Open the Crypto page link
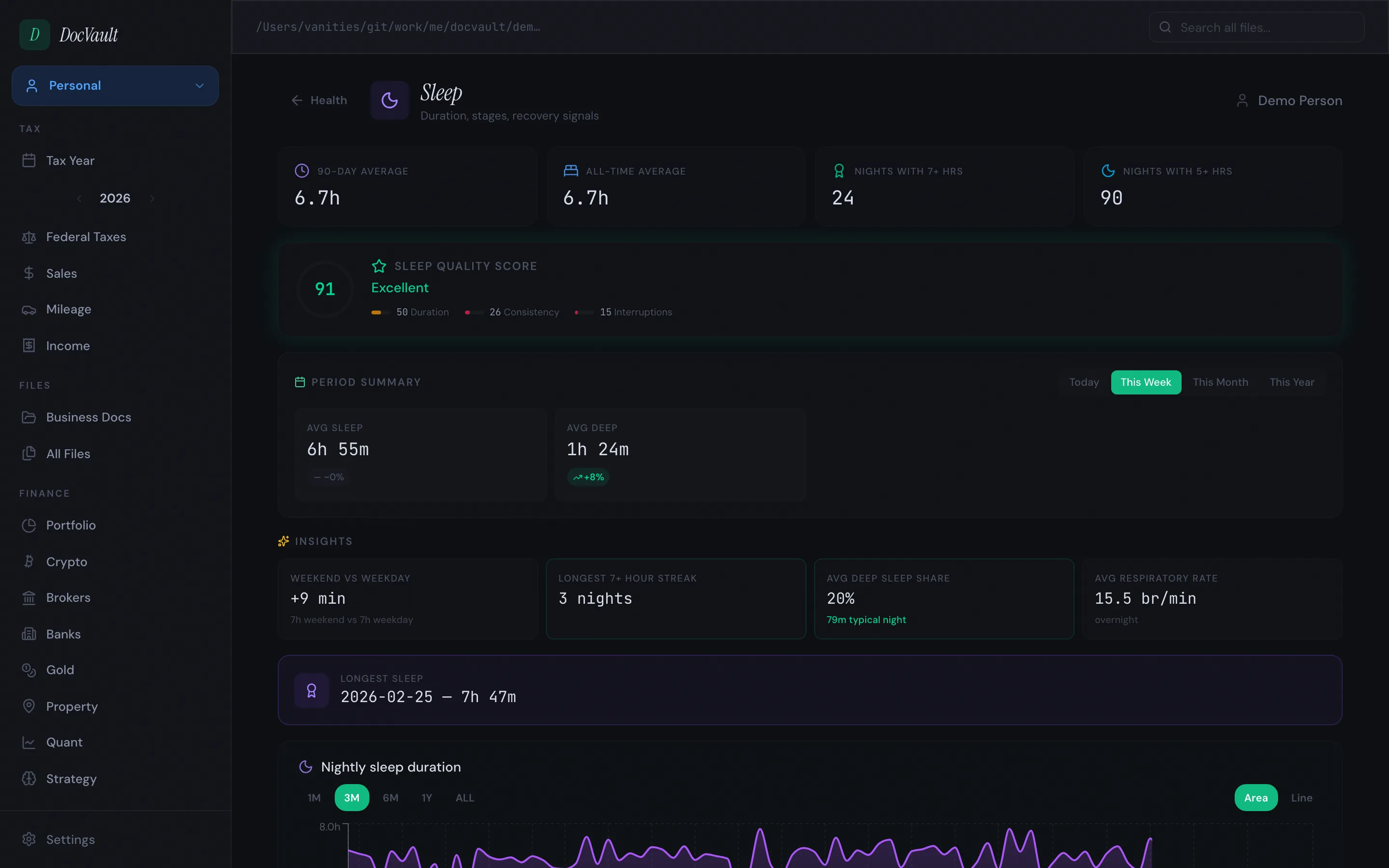1389x868 pixels. [x=115, y=561]
